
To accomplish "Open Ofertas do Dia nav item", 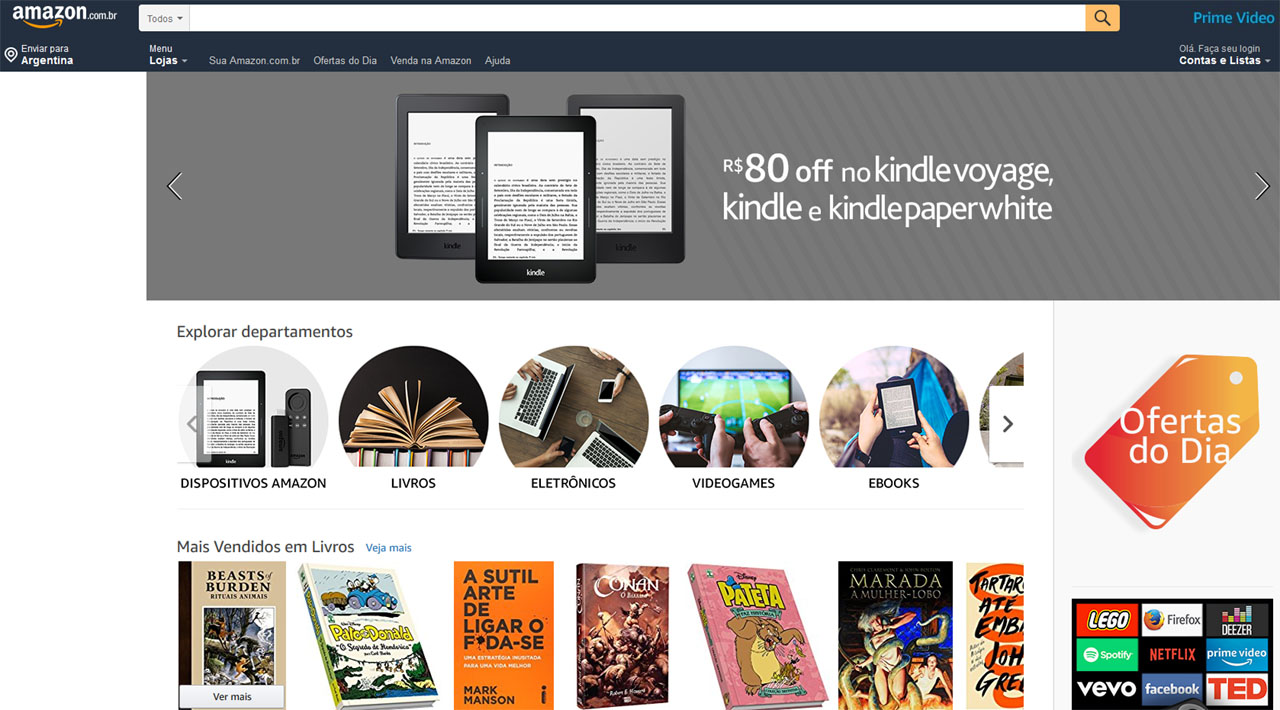I will pyautogui.click(x=345, y=60).
